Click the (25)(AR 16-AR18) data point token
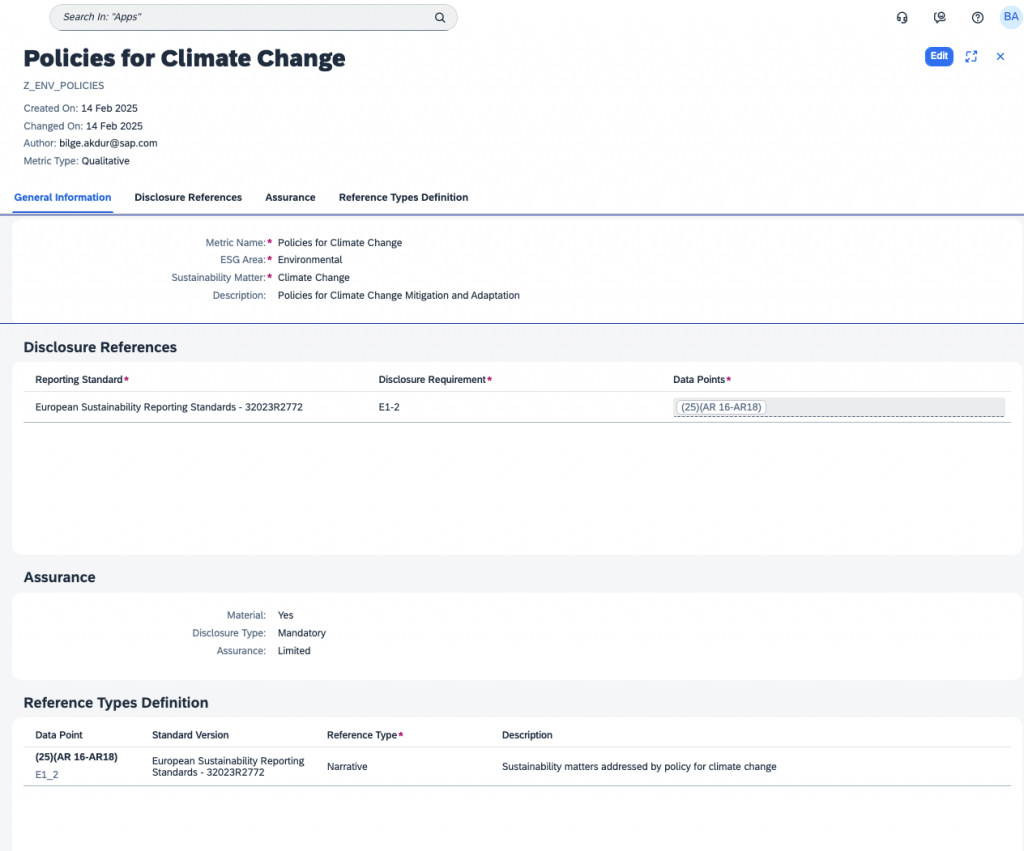This screenshot has width=1024, height=851. pyautogui.click(x=721, y=407)
